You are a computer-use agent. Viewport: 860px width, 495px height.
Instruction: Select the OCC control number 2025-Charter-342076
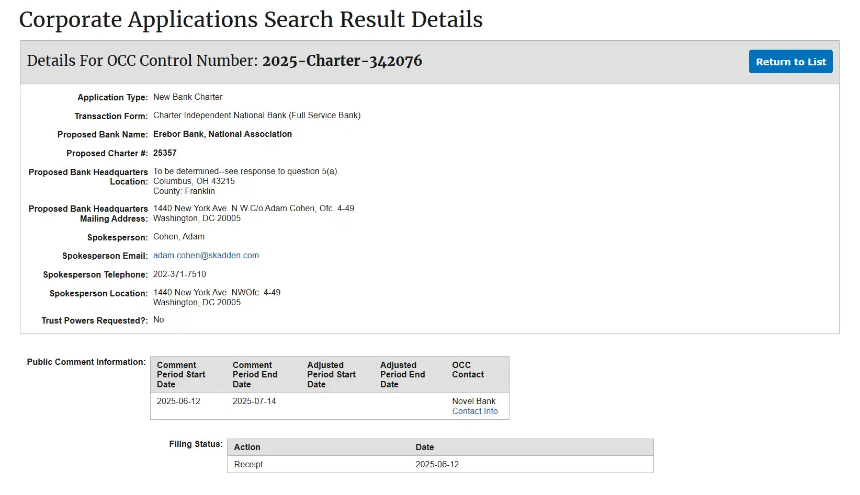(342, 61)
